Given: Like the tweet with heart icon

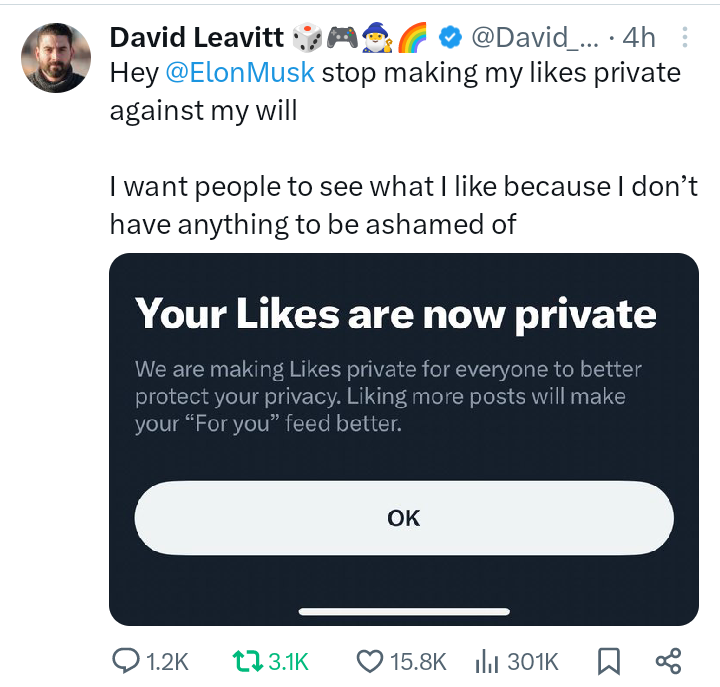Looking at the screenshot, I should [370, 661].
